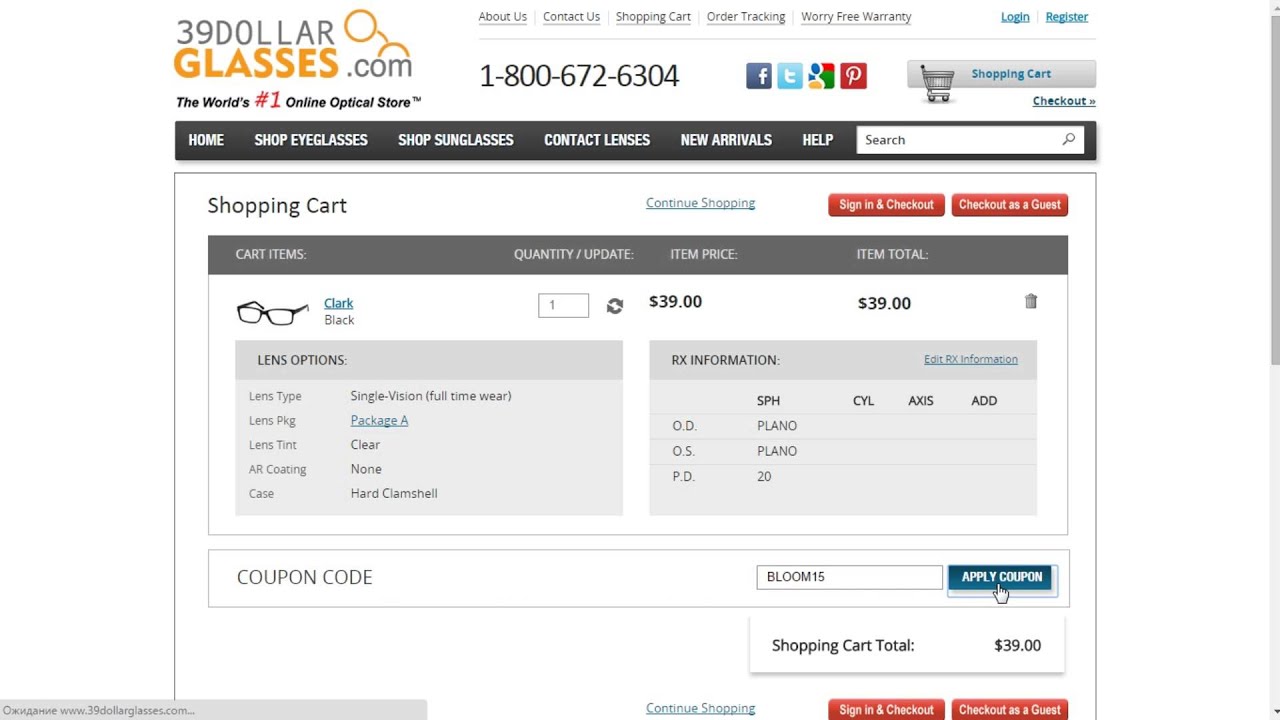The image size is (1280, 720).
Task: Open SHOP SUNGLASSES menu
Action: tap(456, 140)
